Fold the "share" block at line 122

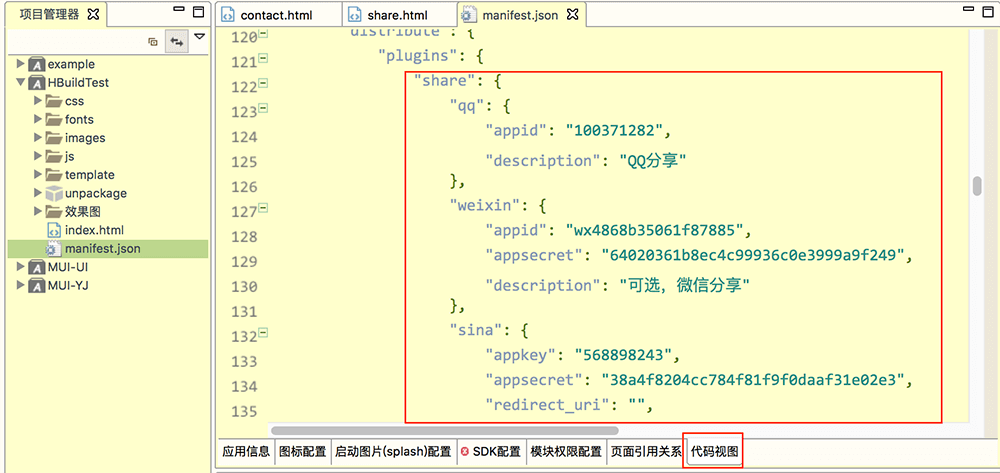[x=263, y=86]
